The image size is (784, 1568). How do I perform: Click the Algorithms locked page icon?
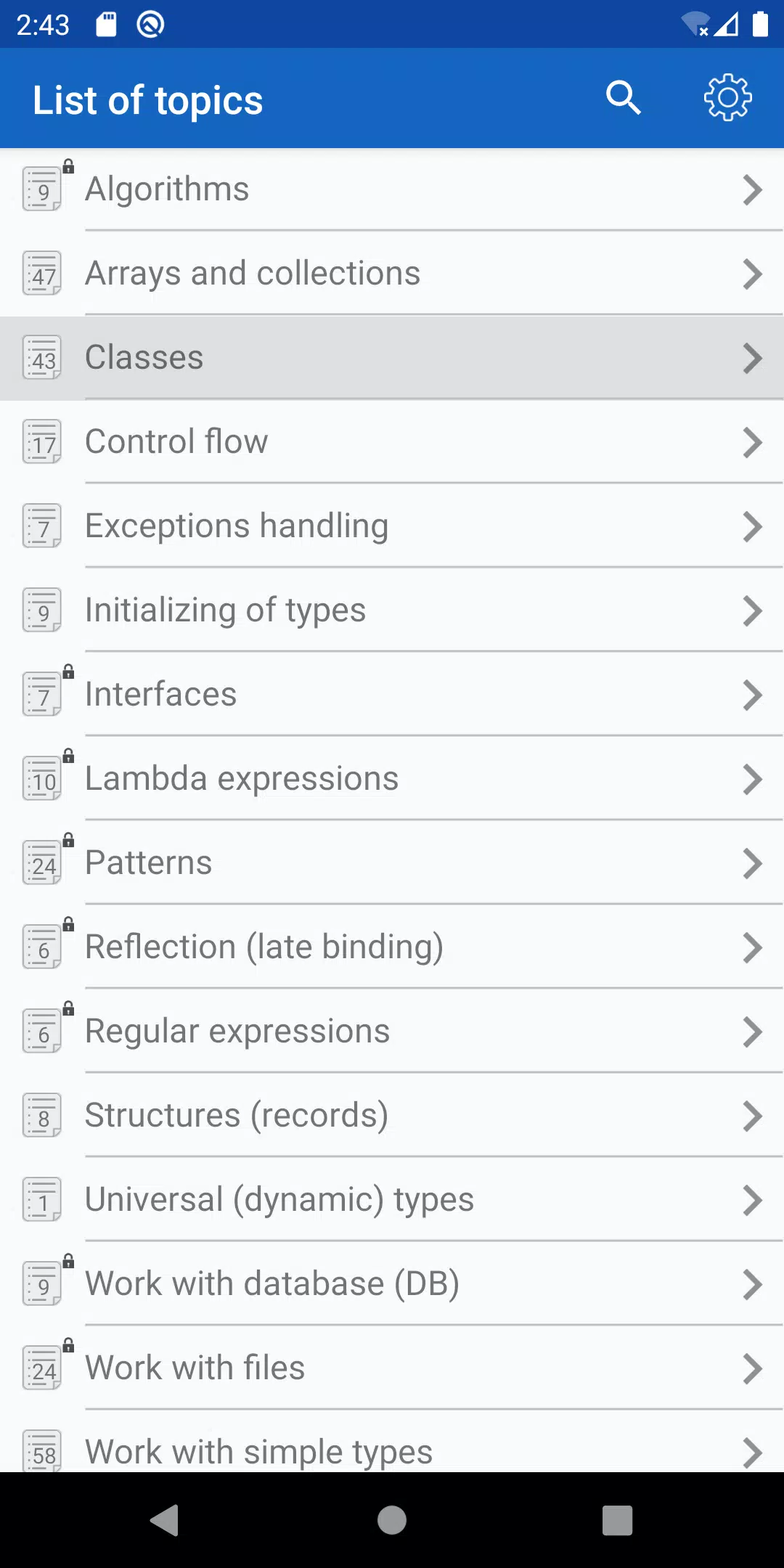(x=46, y=187)
